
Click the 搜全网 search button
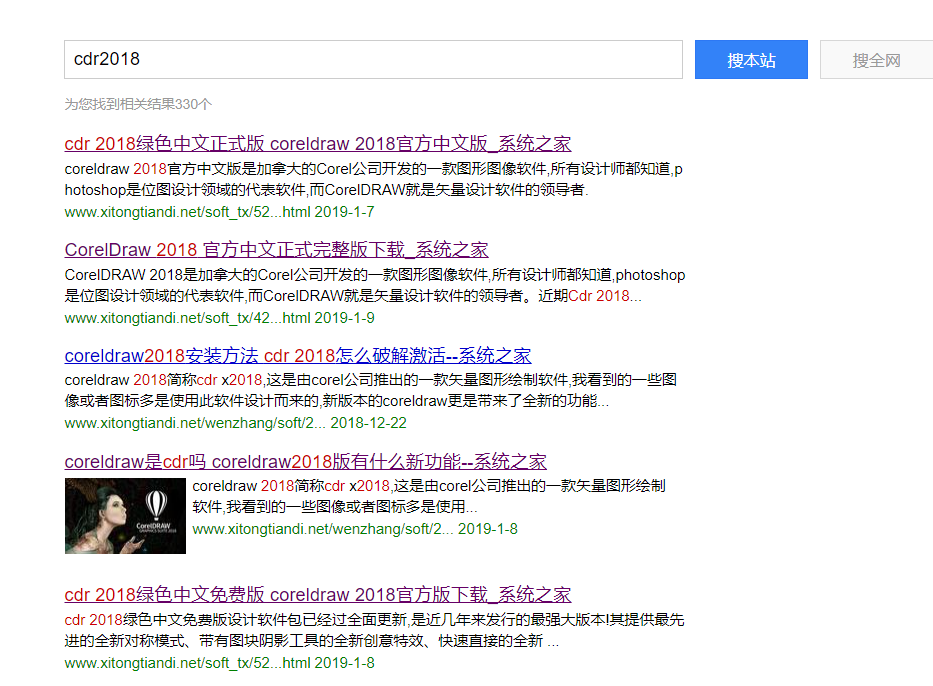pyautogui.click(x=876, y=59)
